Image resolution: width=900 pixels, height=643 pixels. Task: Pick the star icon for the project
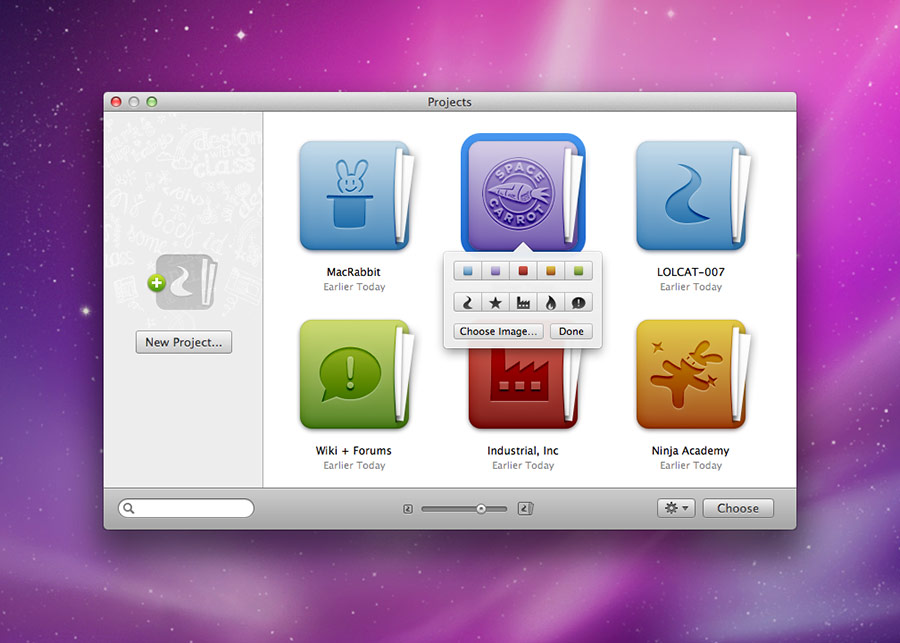pos(495,302)
